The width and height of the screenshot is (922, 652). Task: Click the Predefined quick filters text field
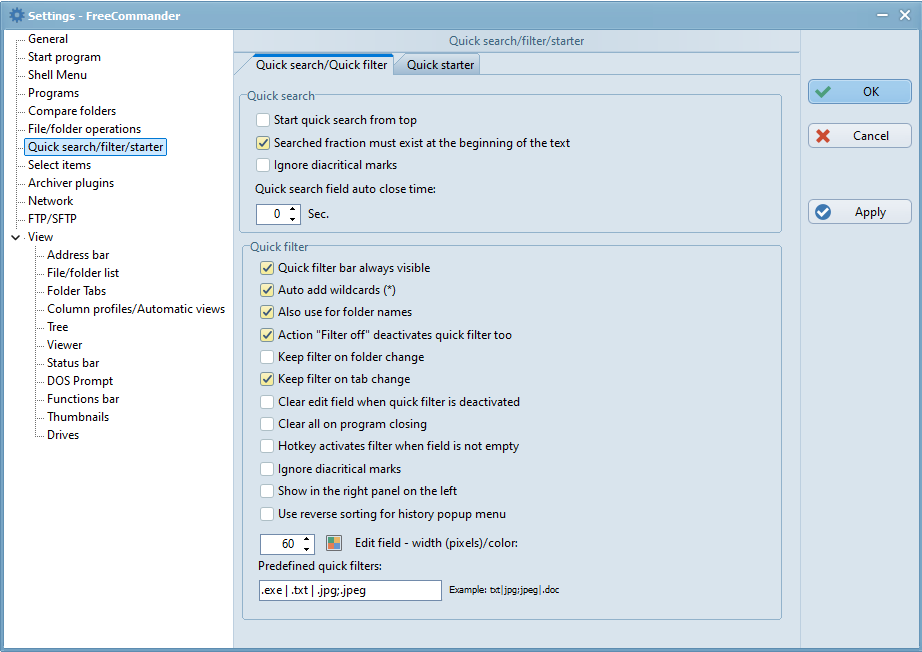[x=350, y=590]
